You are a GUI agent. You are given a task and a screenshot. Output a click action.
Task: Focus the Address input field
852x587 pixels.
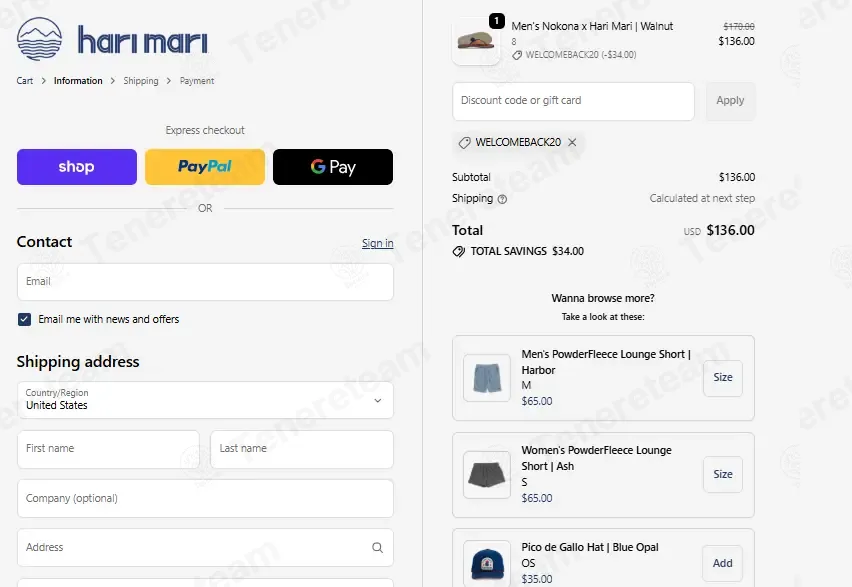pos(205,547)
